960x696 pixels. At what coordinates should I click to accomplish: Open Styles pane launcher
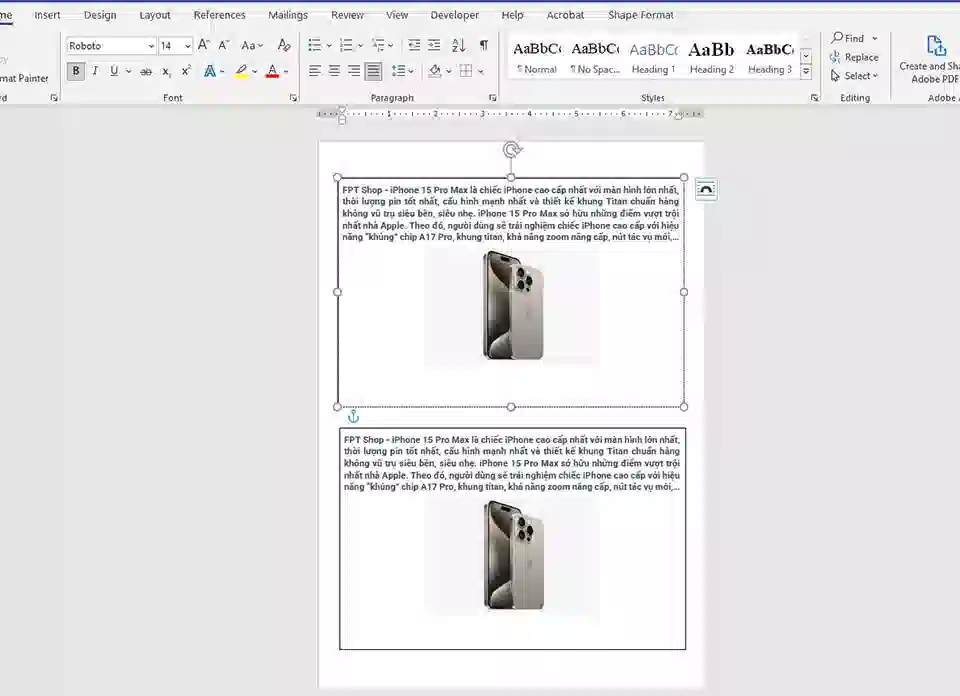814,98
